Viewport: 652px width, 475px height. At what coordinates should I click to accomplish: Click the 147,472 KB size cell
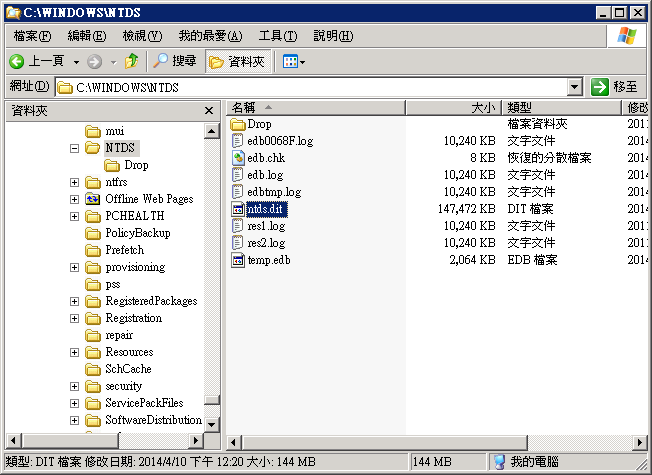click(x=466, y=209)
